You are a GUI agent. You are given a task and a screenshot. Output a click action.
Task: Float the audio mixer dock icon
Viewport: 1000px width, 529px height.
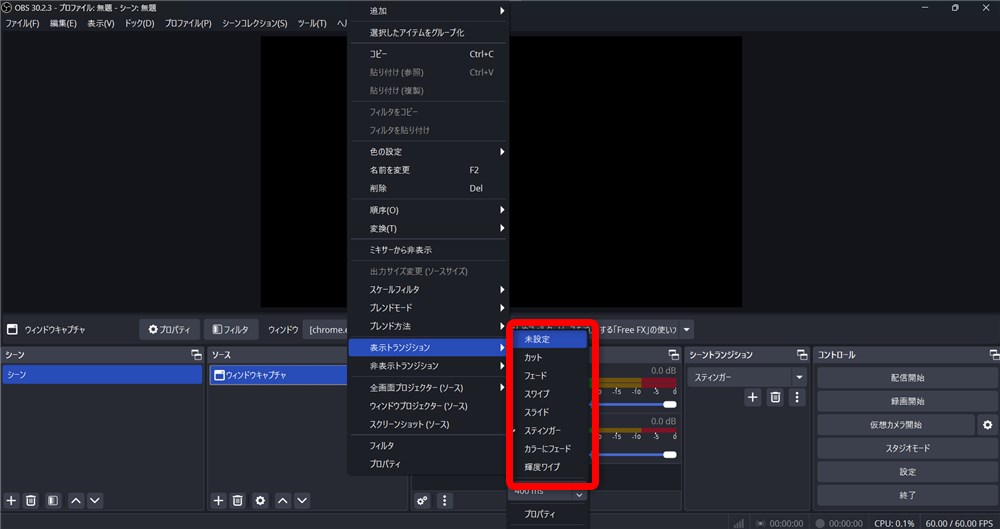[673, 355]
